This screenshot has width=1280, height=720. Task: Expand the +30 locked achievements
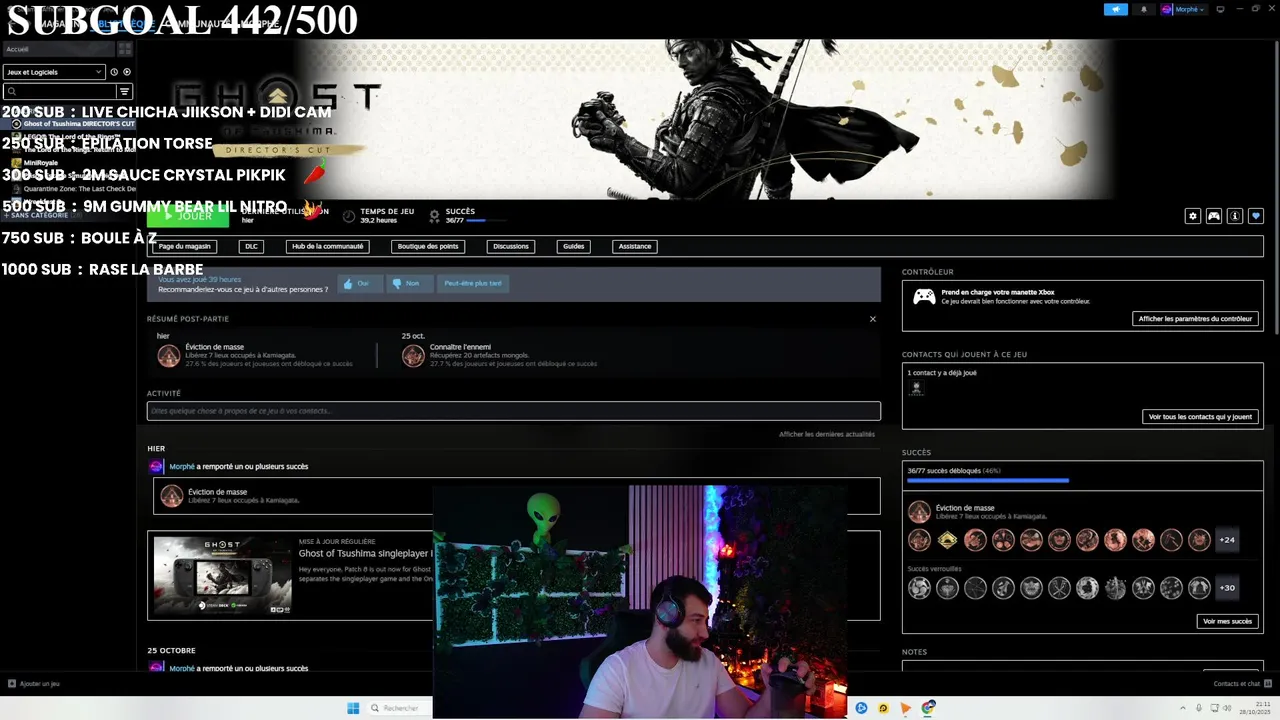point(1227,588)
